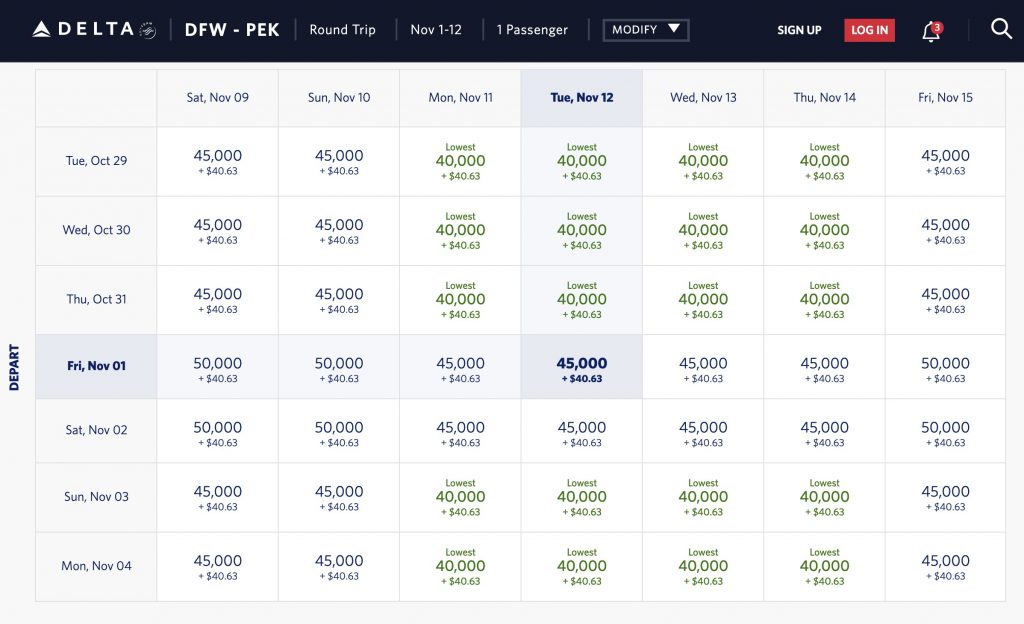1024x624 pixels.
Task: Select Nov 04 to Nov 15 45,000 fare
Action: click(945, 566)
